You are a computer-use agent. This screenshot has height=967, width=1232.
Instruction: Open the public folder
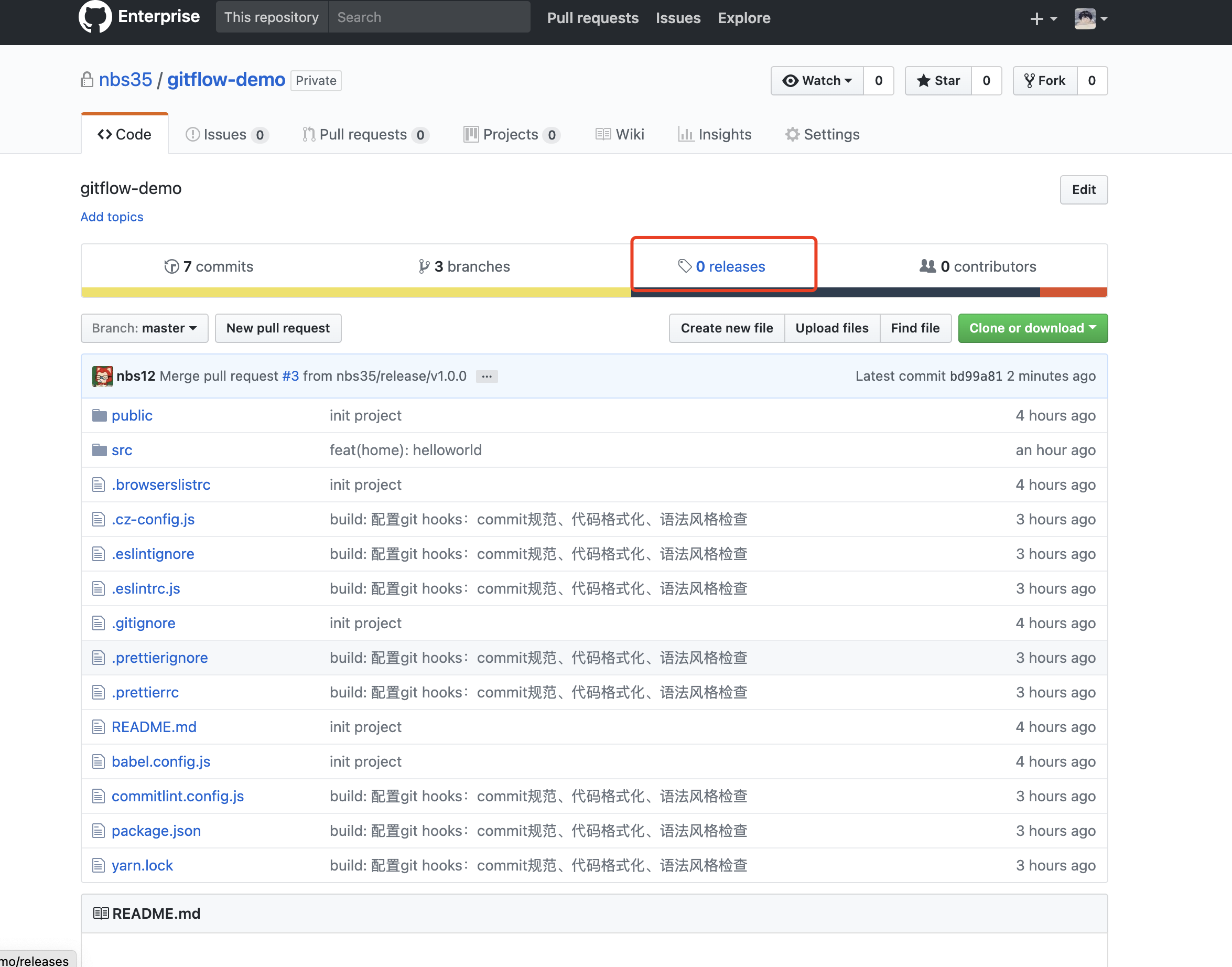[x=132, y=415]
